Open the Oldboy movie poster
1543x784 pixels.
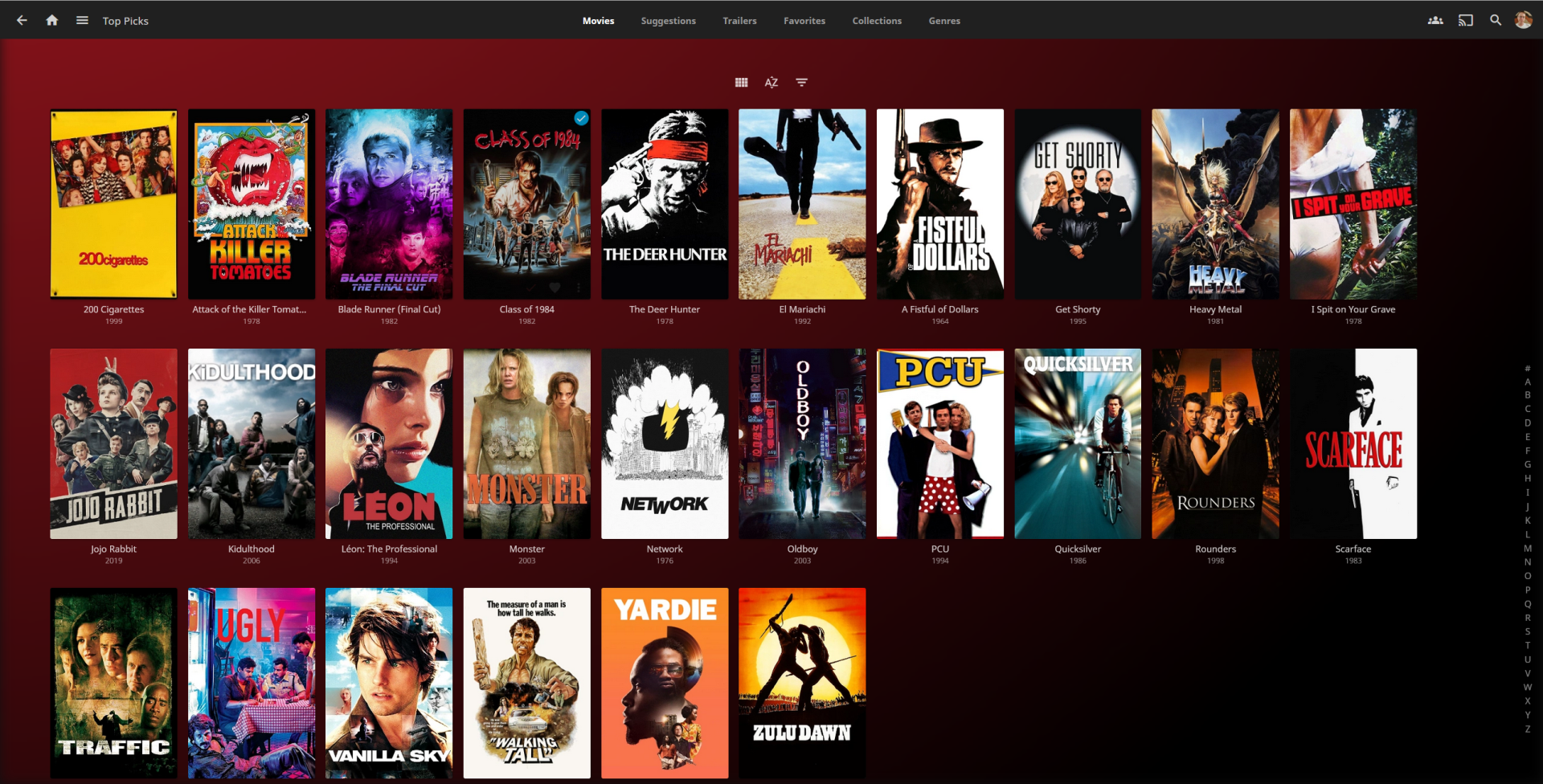802,443
